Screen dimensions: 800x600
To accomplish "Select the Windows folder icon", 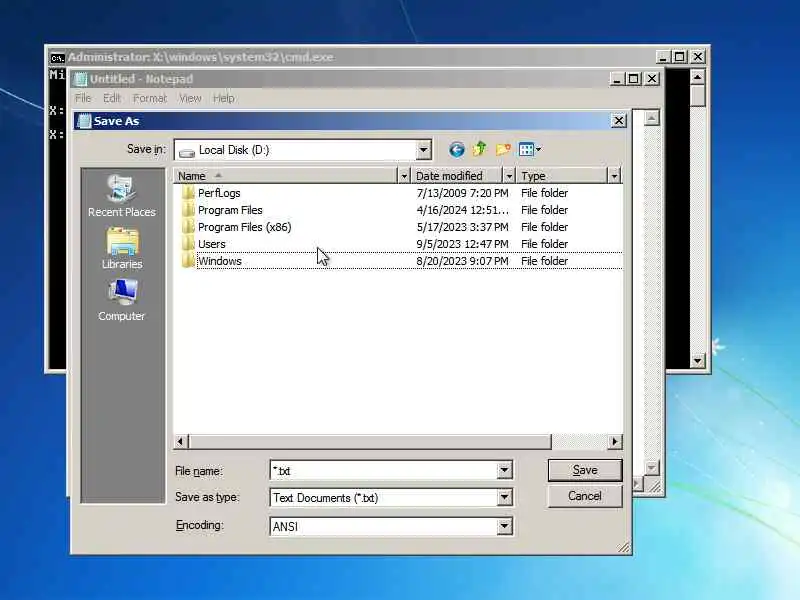I will (x=188, y=261).
